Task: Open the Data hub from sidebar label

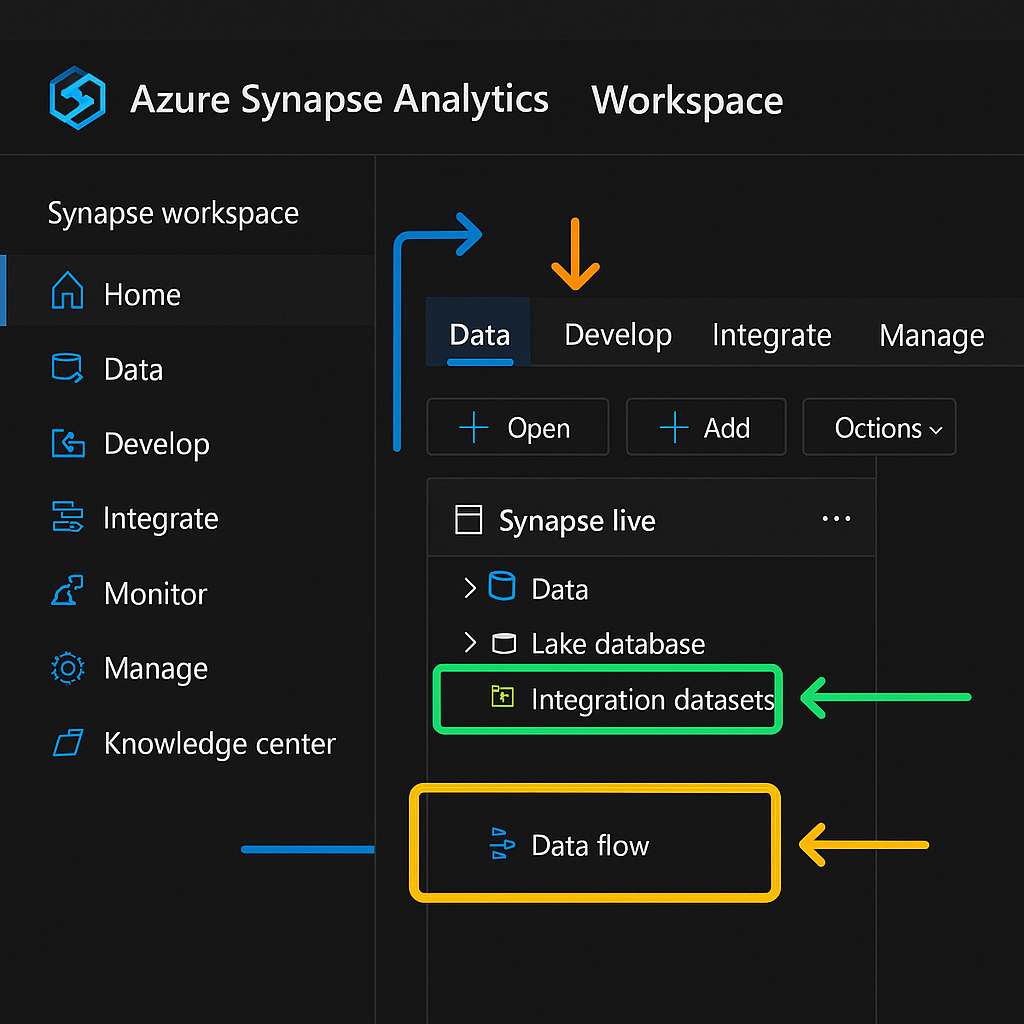Action: (x=133, y=370)
